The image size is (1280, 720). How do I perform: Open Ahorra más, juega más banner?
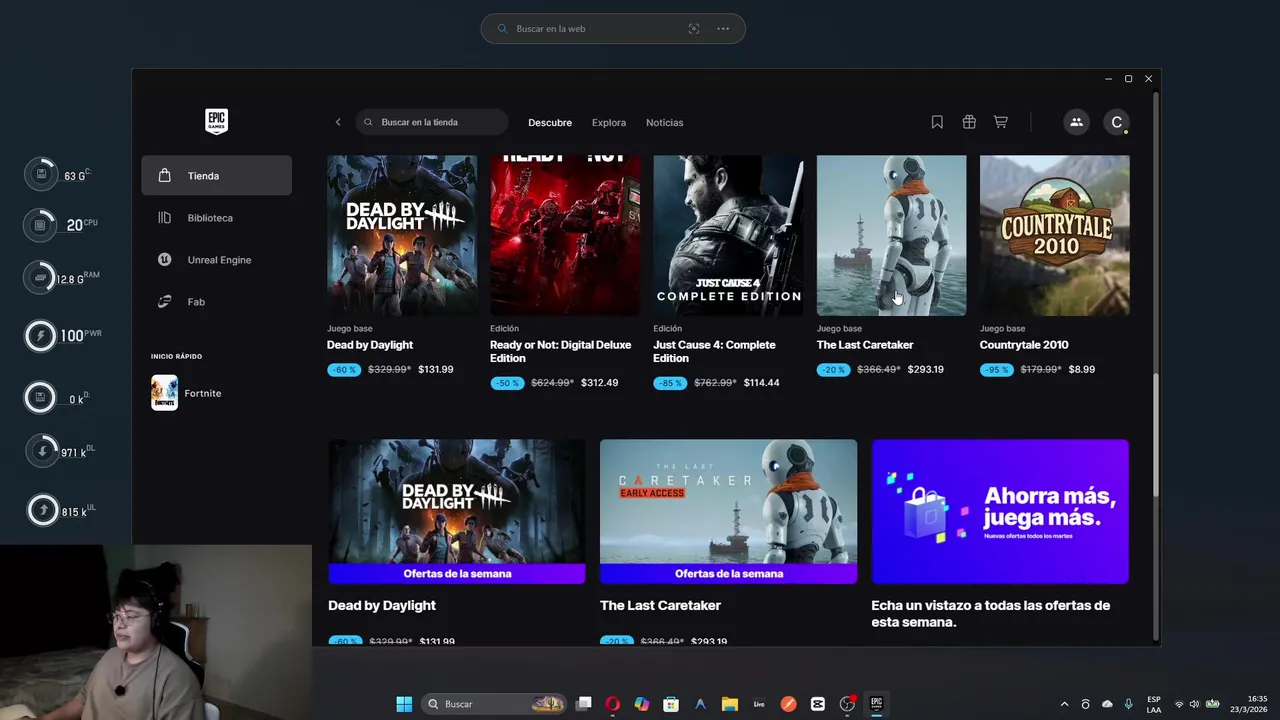point(1000,511)
